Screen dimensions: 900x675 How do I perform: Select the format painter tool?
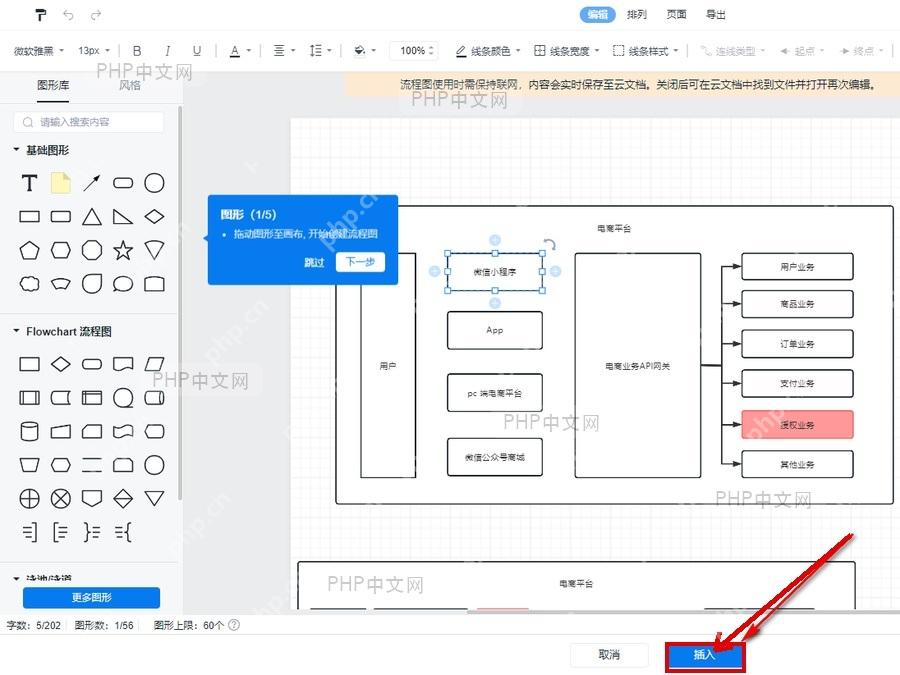coord(40,15)
